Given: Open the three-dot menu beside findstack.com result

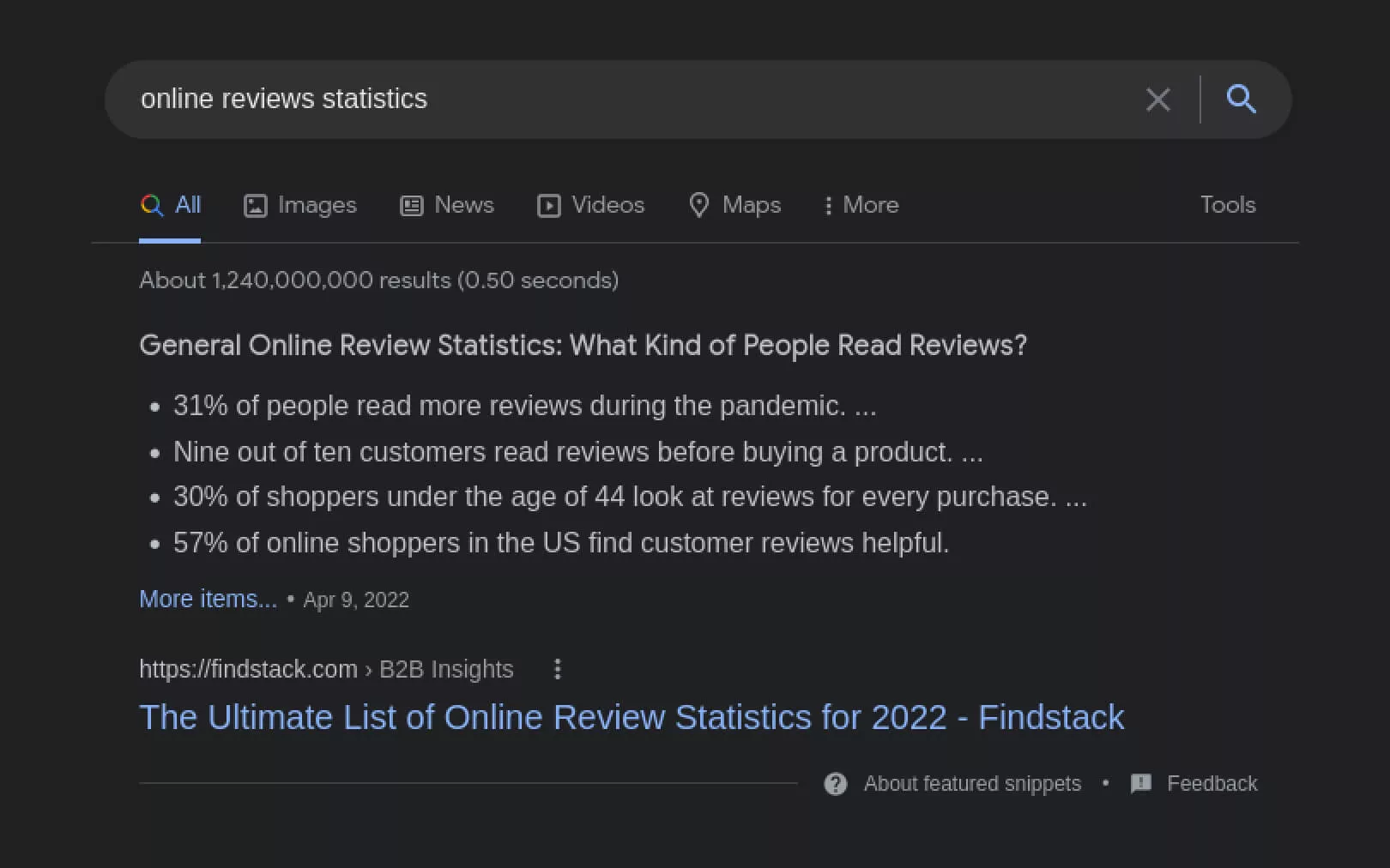Looking at the screenshot, I should pos(558,669).
